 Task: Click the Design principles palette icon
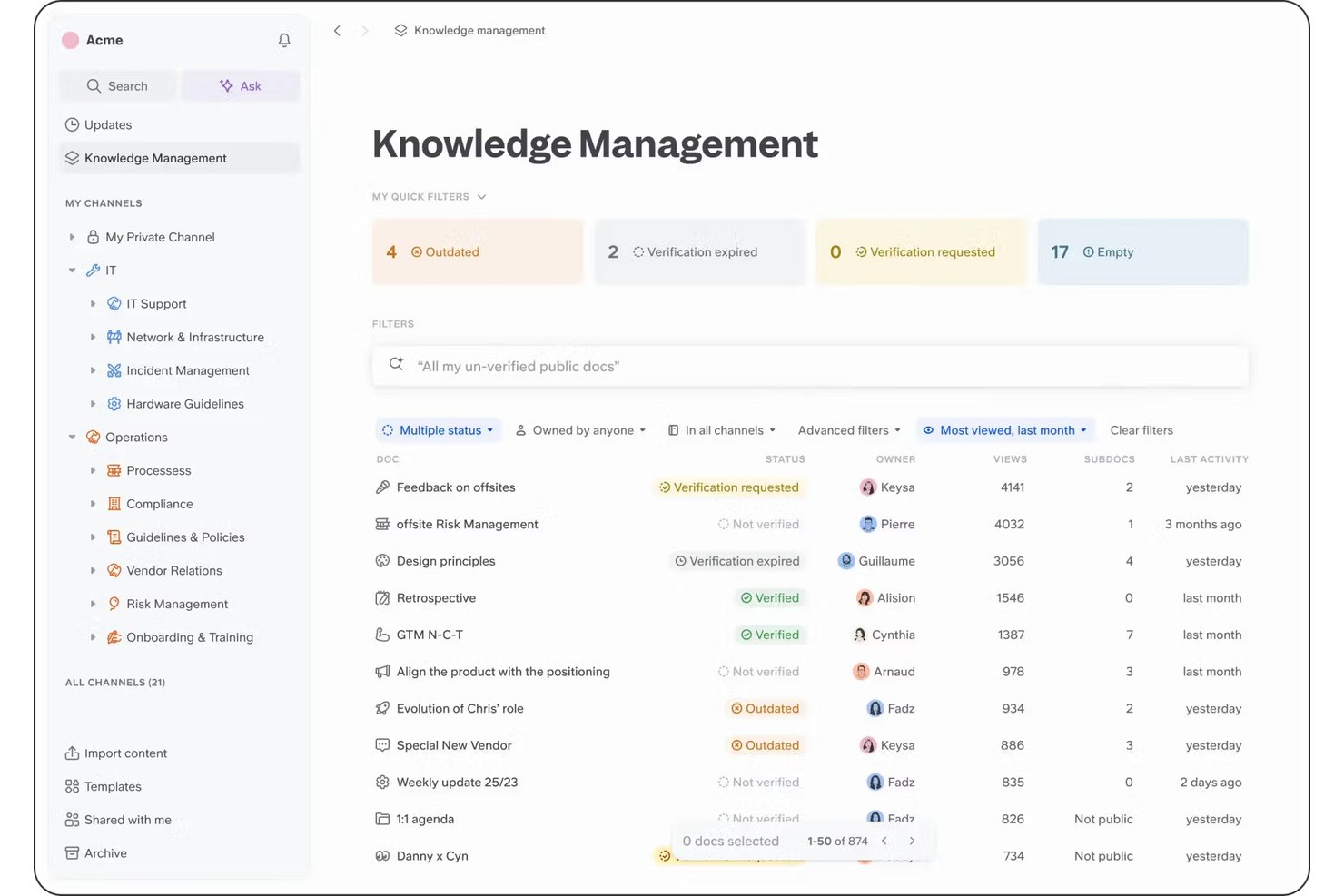[382, 561]
